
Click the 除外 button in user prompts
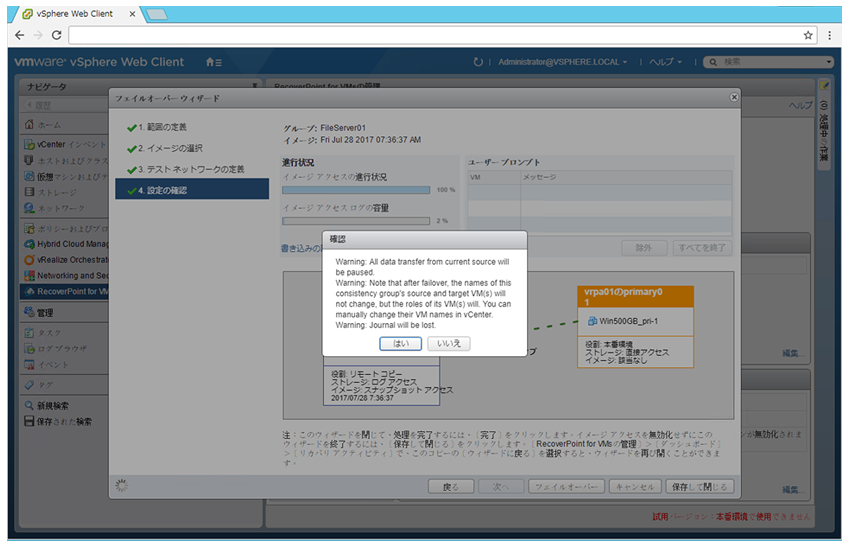pos(643,248)
